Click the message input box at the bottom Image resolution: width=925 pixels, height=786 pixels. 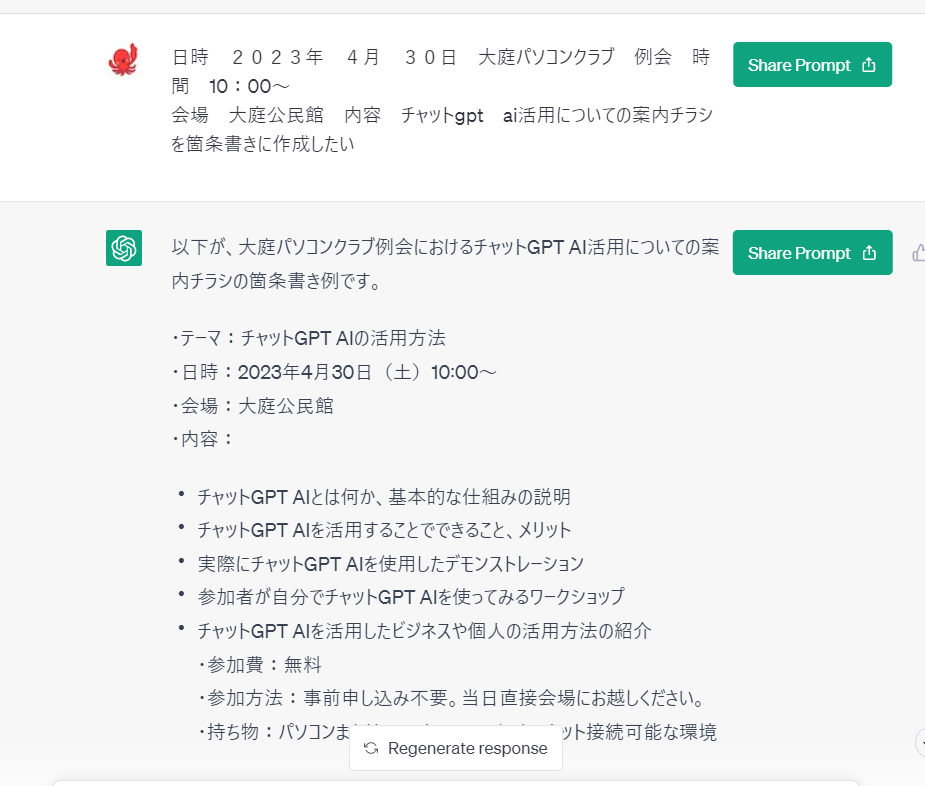click(x=455, y=783)
